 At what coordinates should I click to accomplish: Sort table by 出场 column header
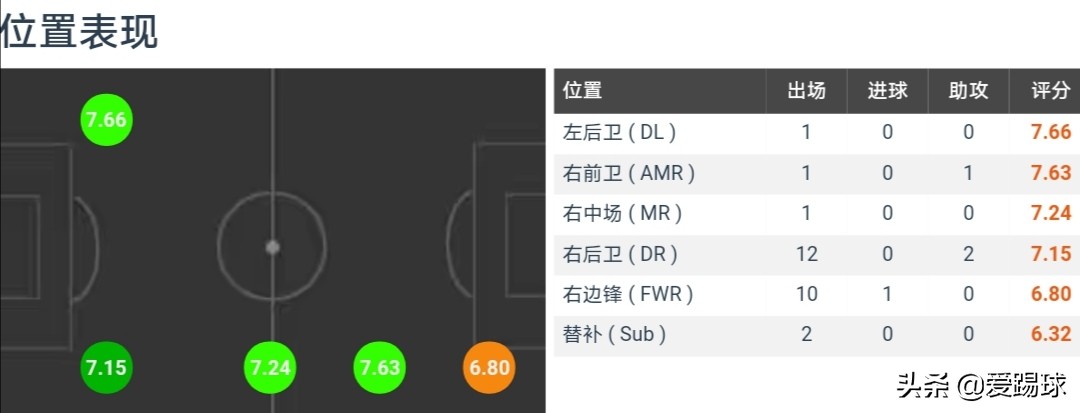(x=807, y=91)
